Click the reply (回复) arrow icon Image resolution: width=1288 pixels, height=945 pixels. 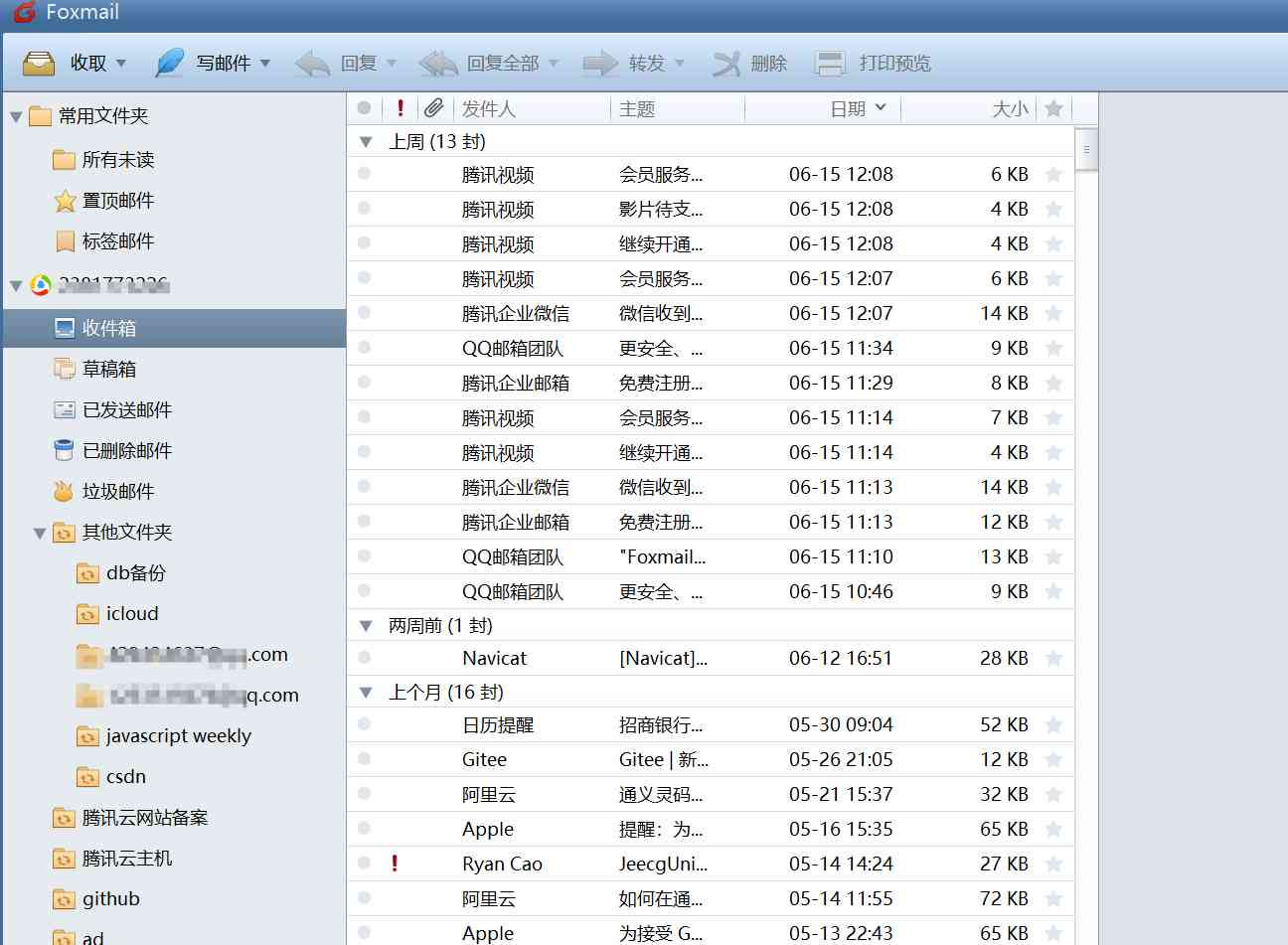(313, 64)
